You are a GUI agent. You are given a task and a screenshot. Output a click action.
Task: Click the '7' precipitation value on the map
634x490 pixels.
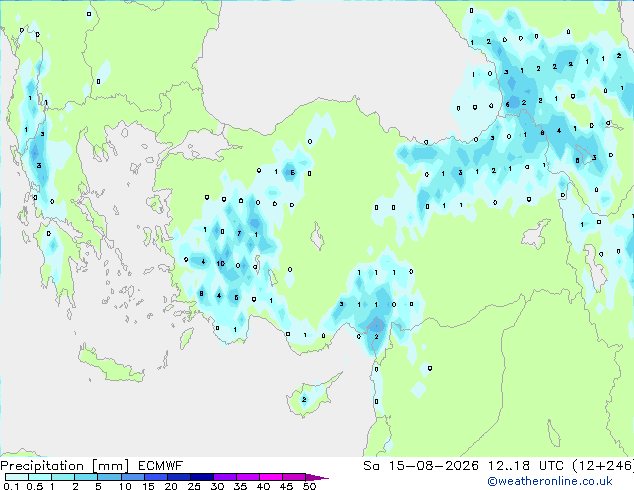[x=239, y=233]
